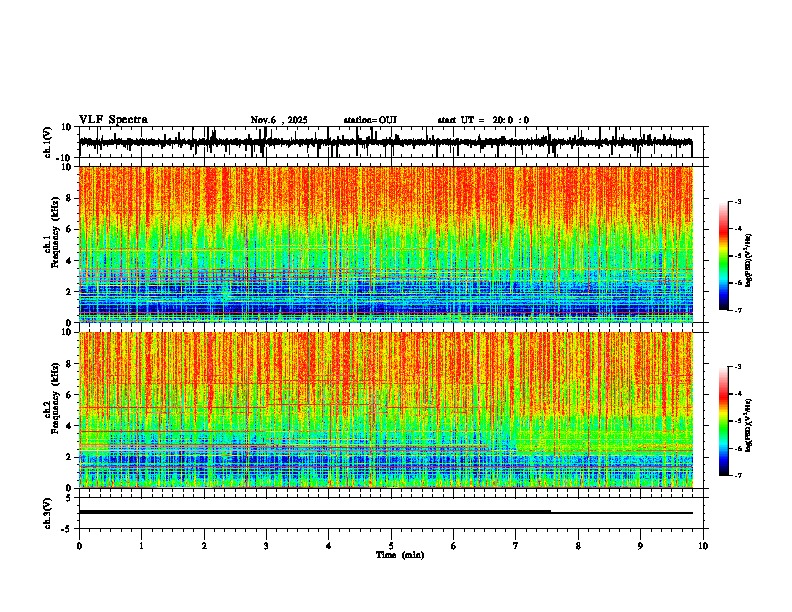Image resolution: width=792 pixels, height=612 pixels.
Task: Click the '-3' tick on ch.1 color scale
Action: click(x=737, y=202)
